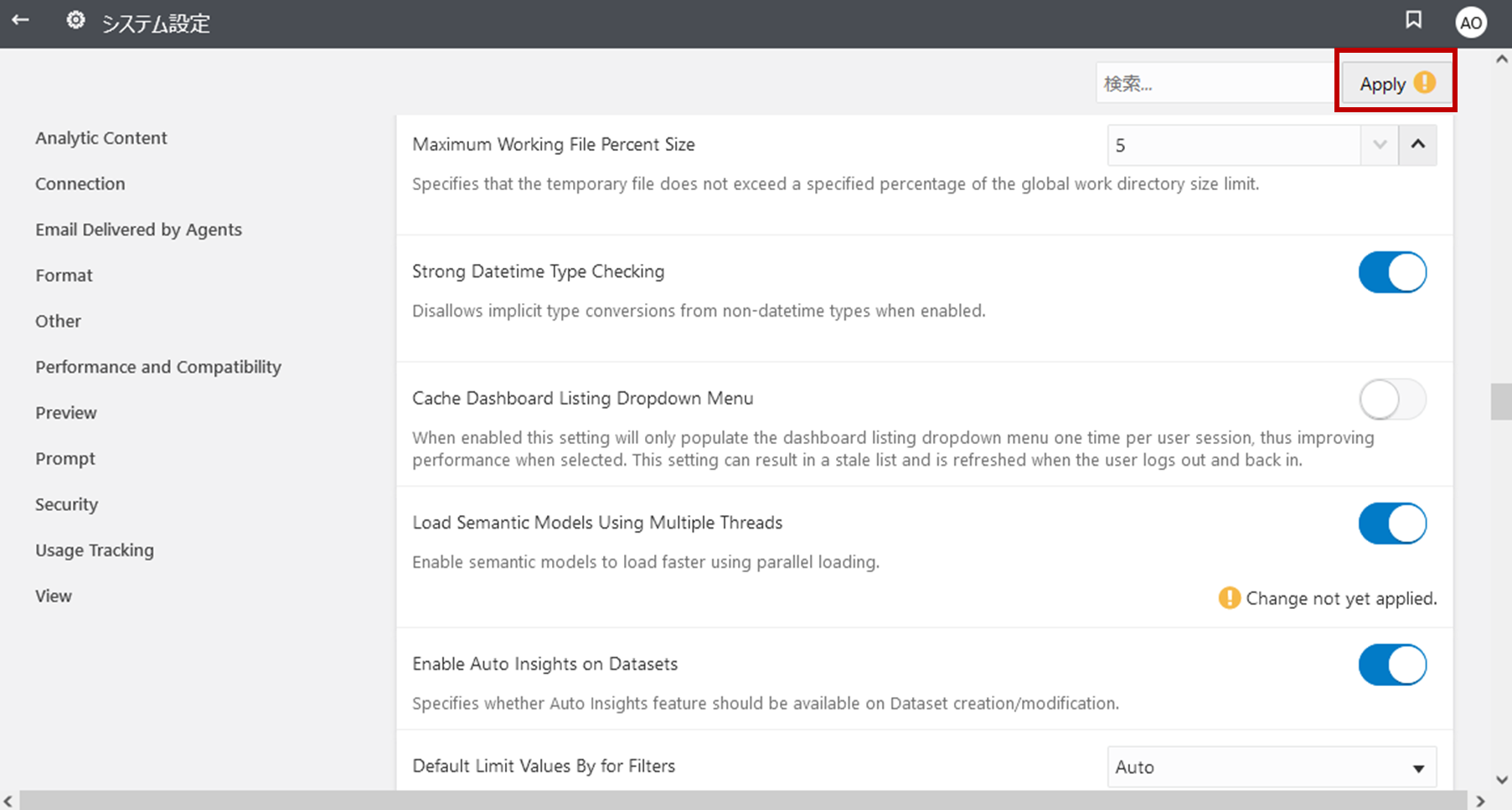The height and width of the screenshot is (810, 1512).
Task: Open Performance and Compatibility section
Action: click(158, 367)
